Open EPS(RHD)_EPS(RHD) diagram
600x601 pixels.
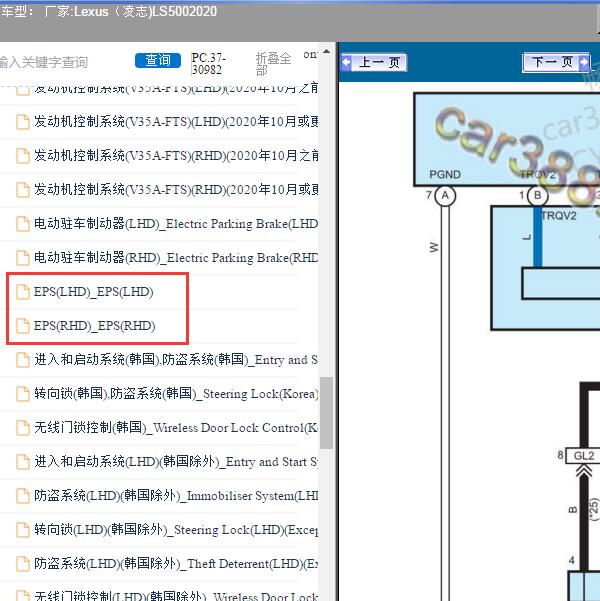(x=95, y=326)
